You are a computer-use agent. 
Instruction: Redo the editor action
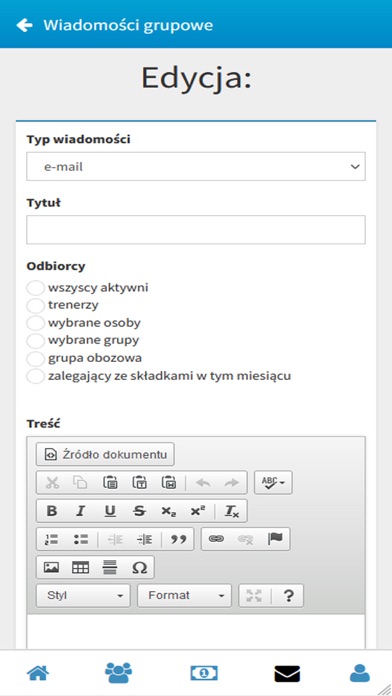(232, 482)
